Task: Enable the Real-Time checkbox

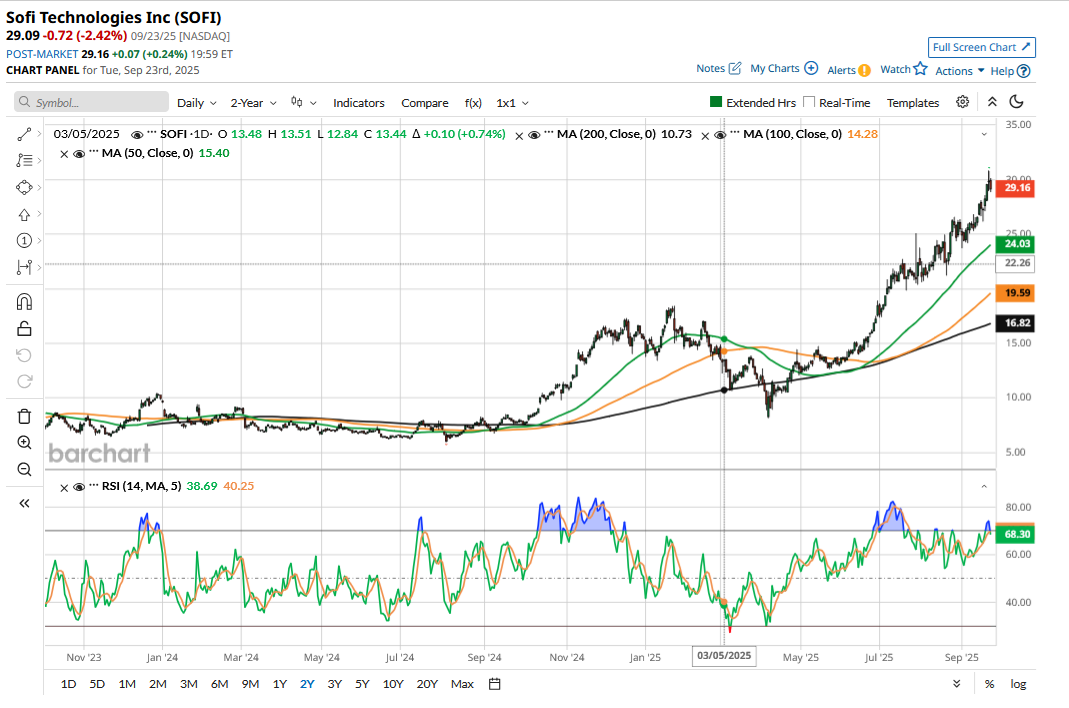Action: click(x=810, y=102)
